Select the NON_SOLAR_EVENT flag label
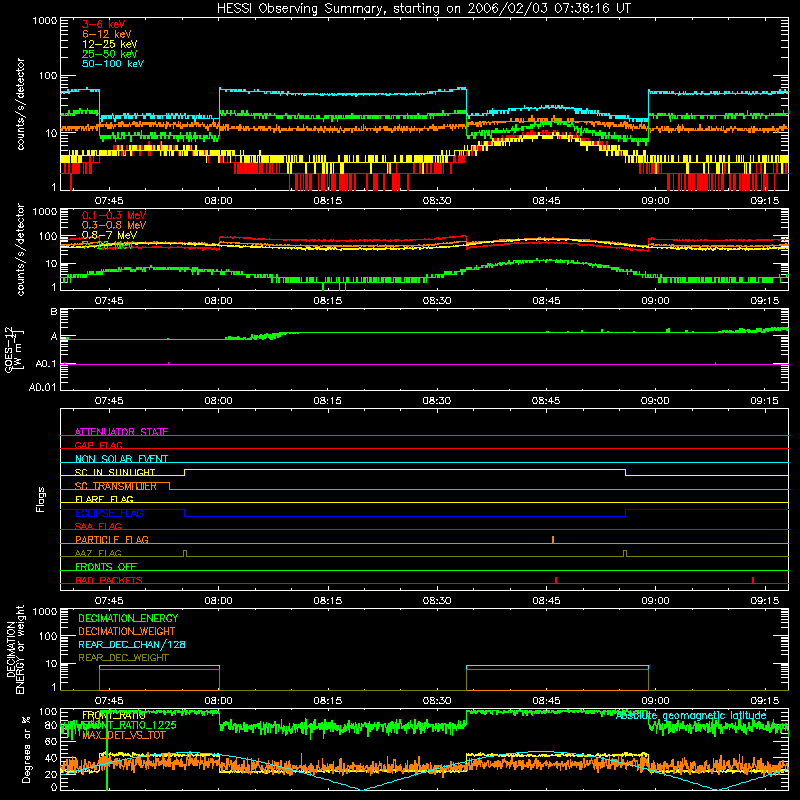The image size is (800, 800). (x=121, y=459)
